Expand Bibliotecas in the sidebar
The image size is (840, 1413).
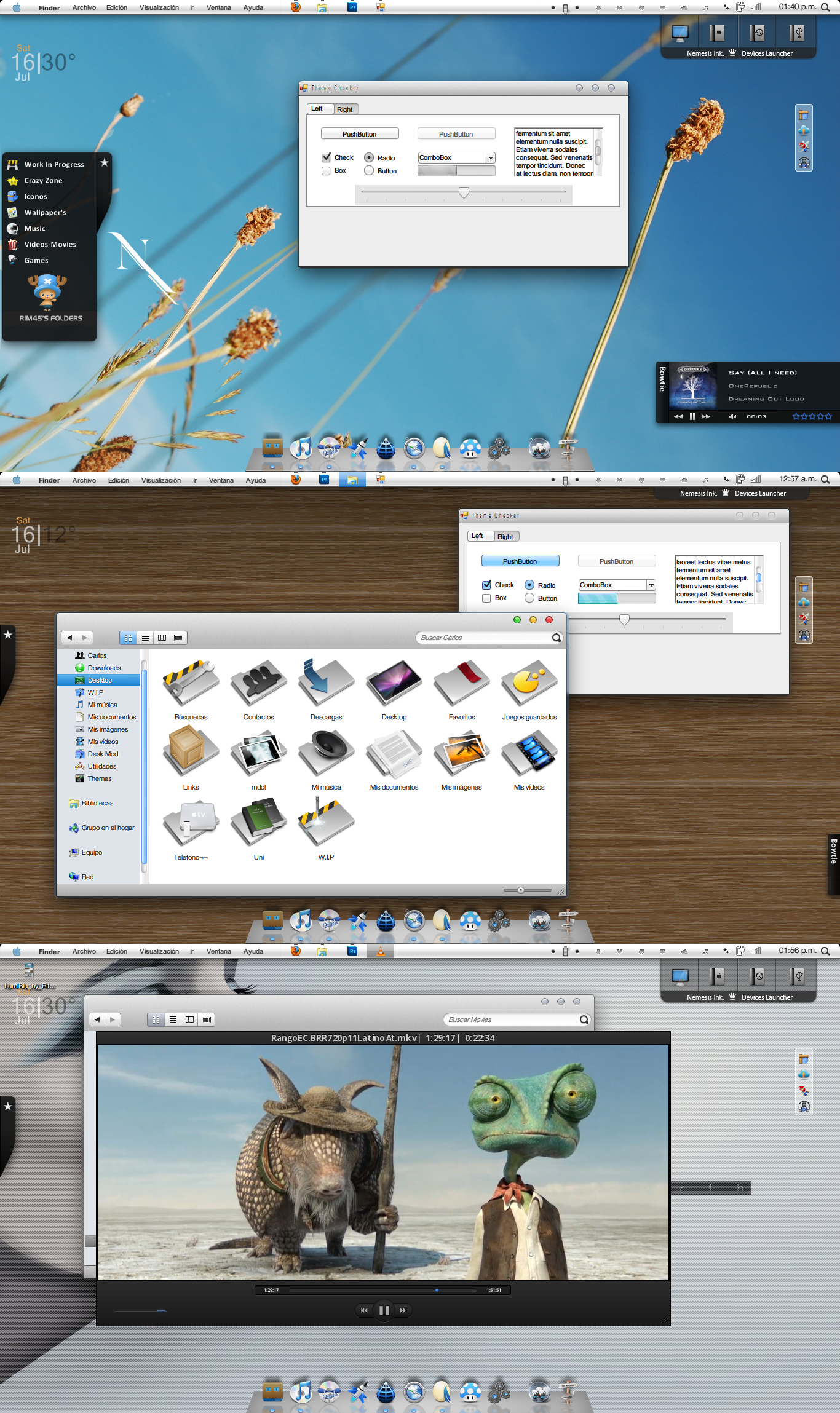point(92,803)
